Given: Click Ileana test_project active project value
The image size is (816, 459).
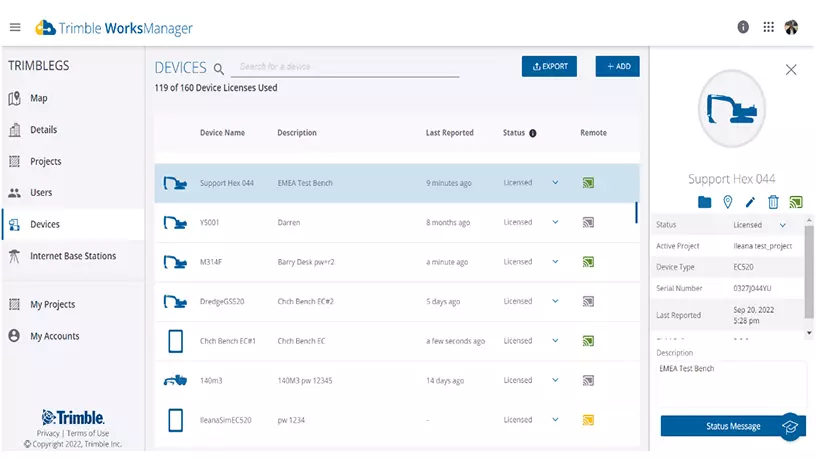Looking at the screenshot, I should coord(762,246).
